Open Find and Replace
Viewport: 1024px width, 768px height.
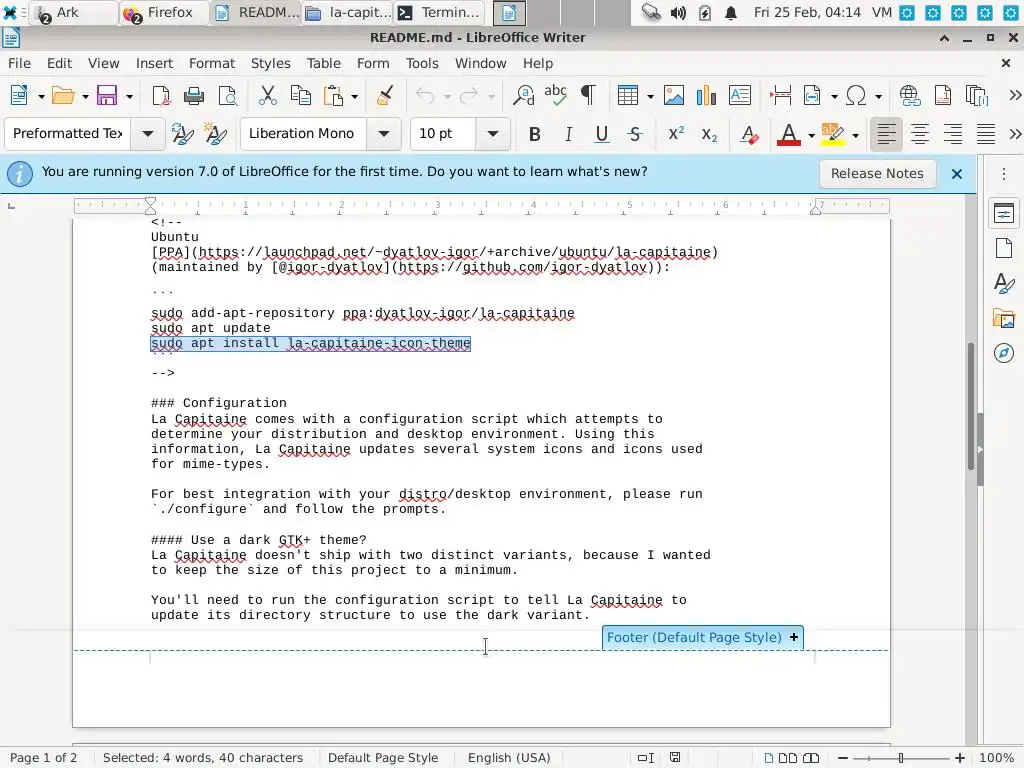click(523, 96)
